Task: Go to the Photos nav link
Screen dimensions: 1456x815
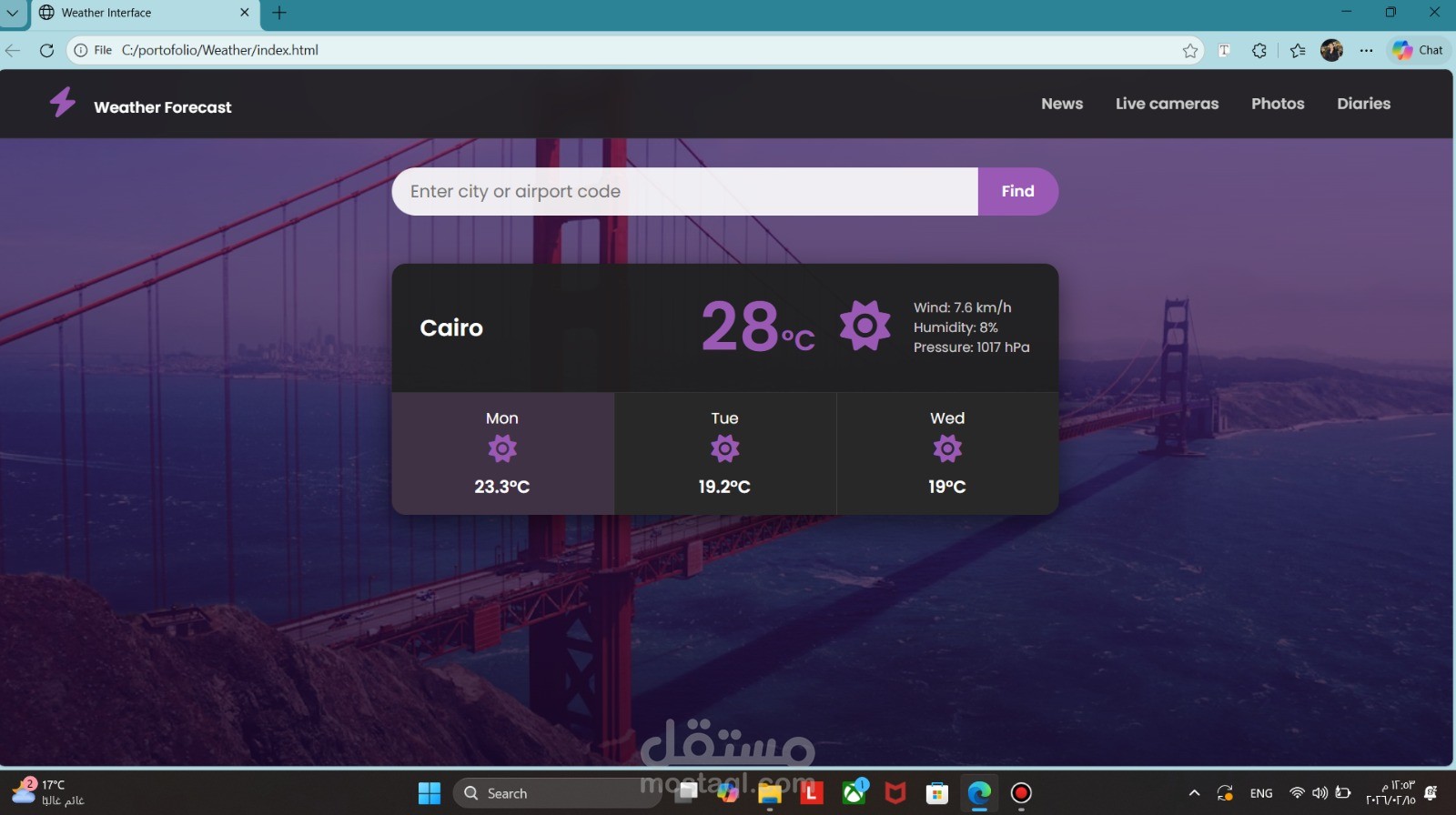Action: (1278, 104)
